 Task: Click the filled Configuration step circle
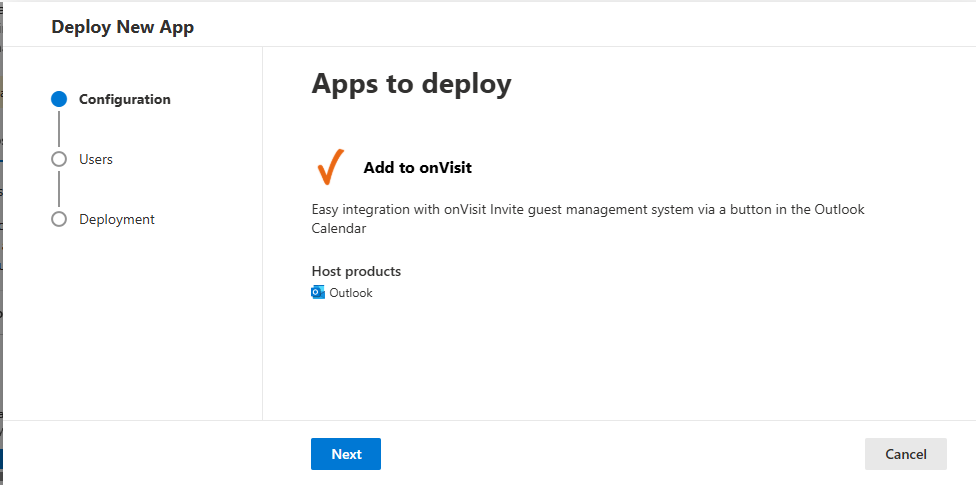[59, 100]
